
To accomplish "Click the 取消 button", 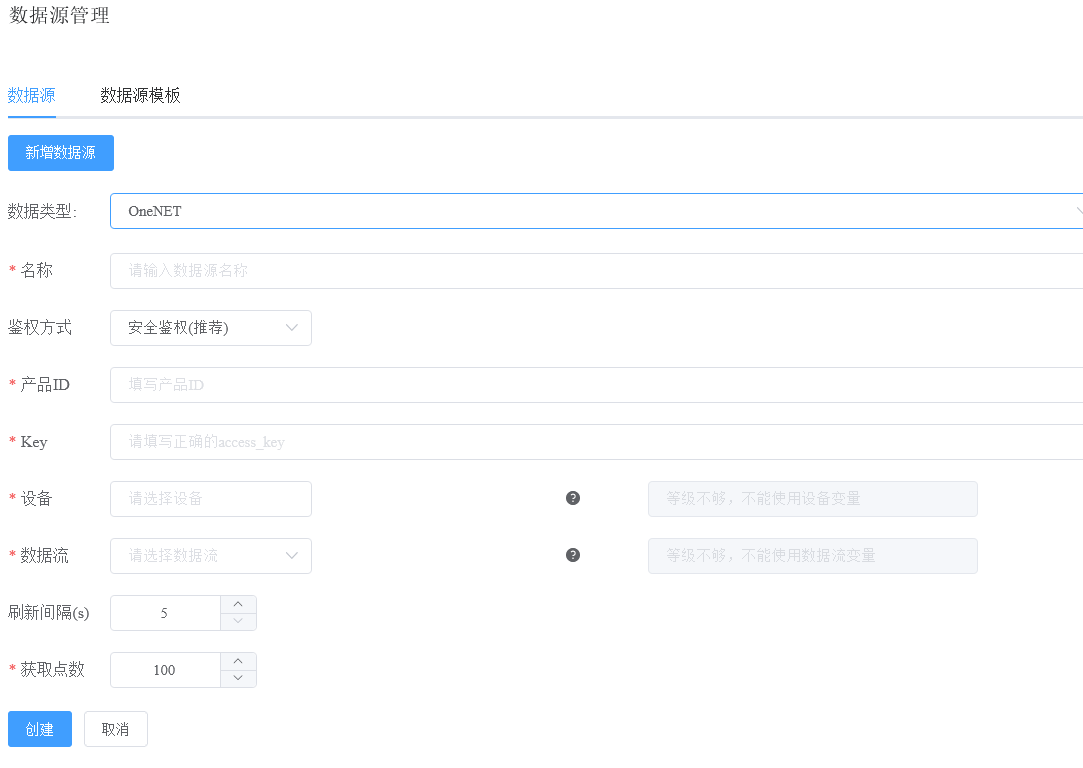I will point(116,729).
